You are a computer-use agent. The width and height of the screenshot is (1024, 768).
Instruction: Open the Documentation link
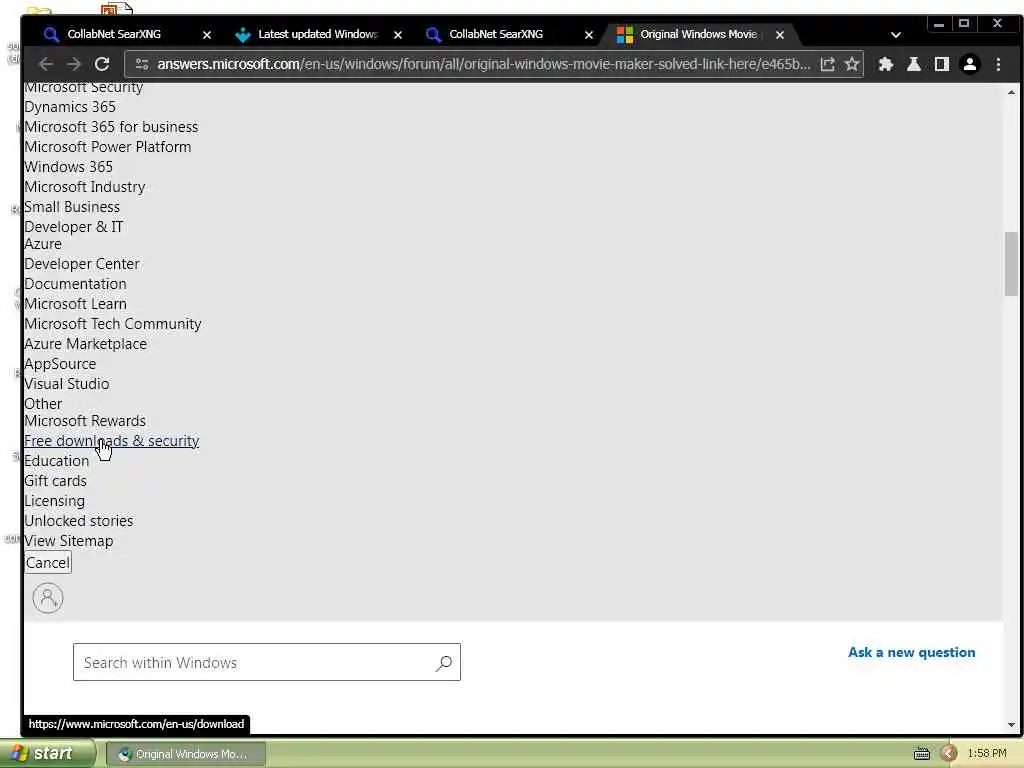75,284
